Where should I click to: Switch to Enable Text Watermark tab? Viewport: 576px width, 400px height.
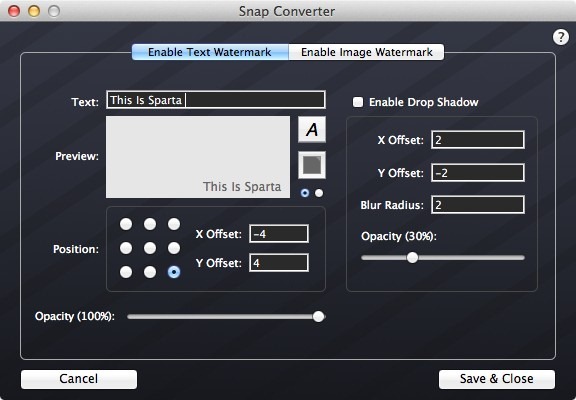(210, 52)
